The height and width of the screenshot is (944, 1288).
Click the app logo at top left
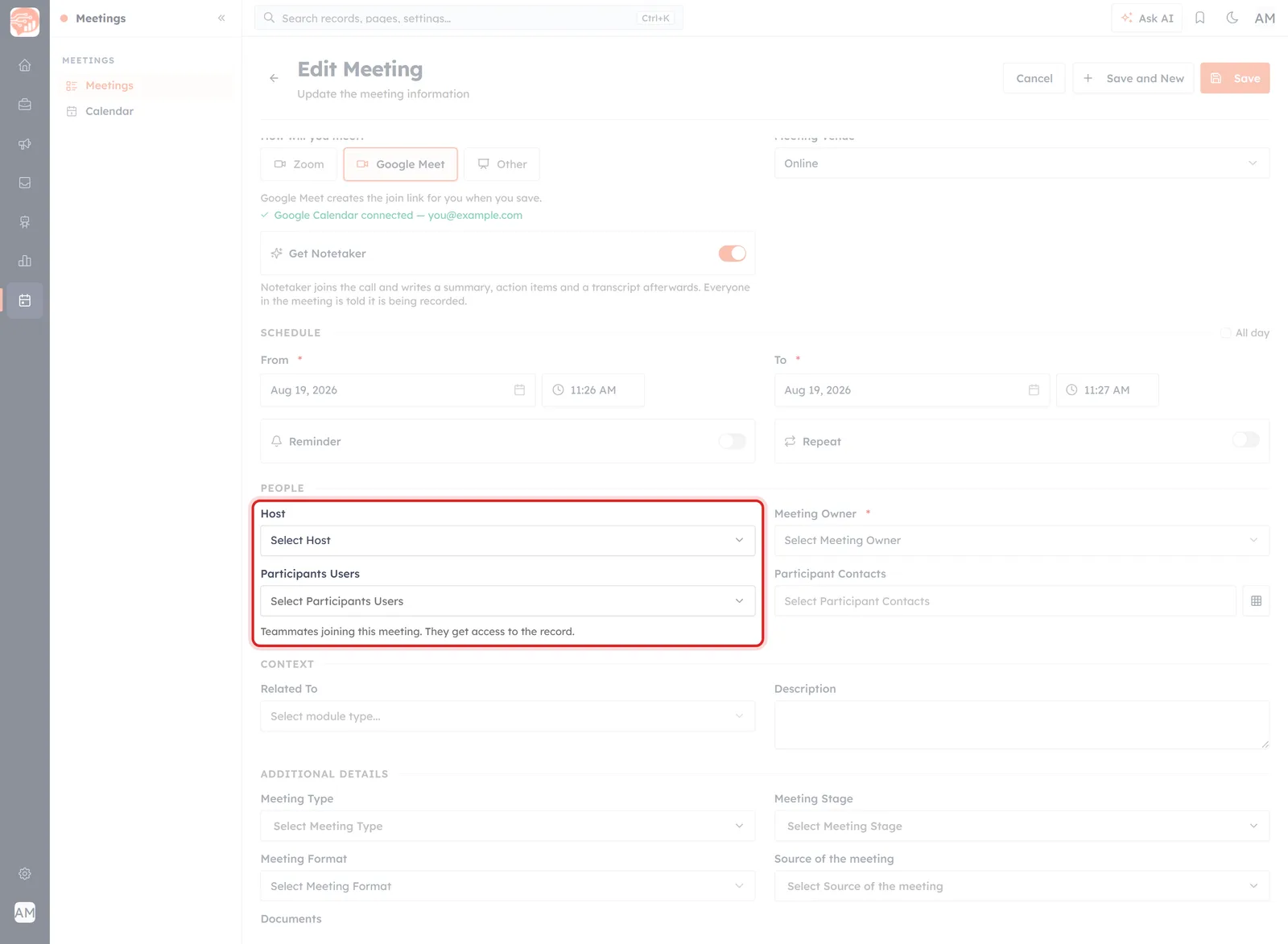pos(25,22)
